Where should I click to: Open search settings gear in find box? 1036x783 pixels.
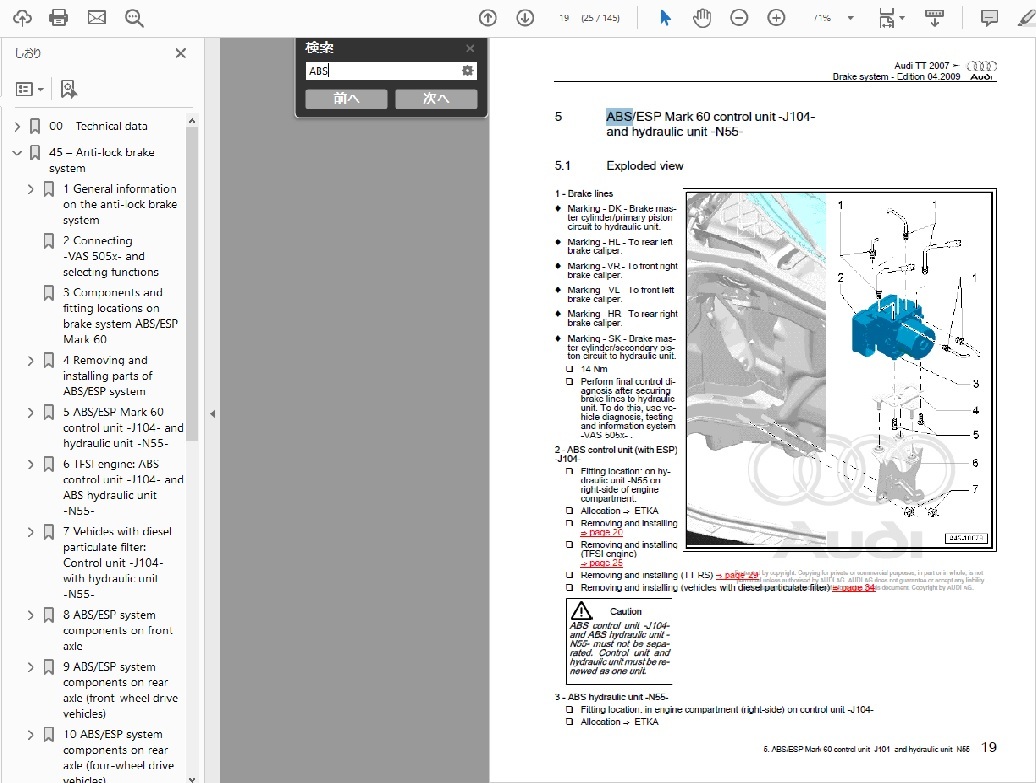[x=467, y=71]
